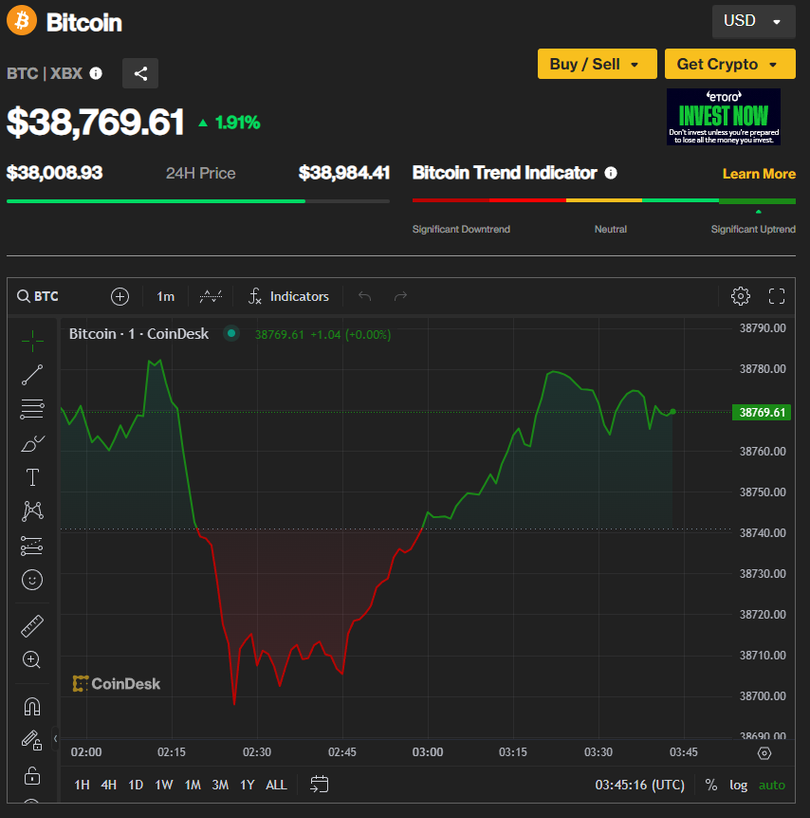
Task: Switch chart range to 1Y
Action: [246, 785]
